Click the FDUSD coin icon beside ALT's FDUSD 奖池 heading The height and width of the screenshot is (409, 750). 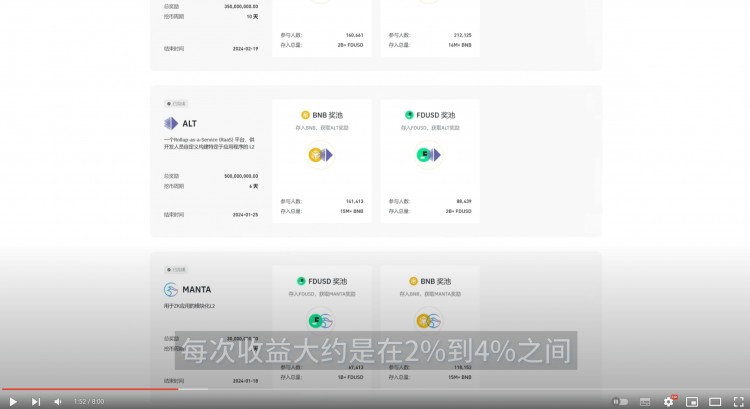coord(409,115)
